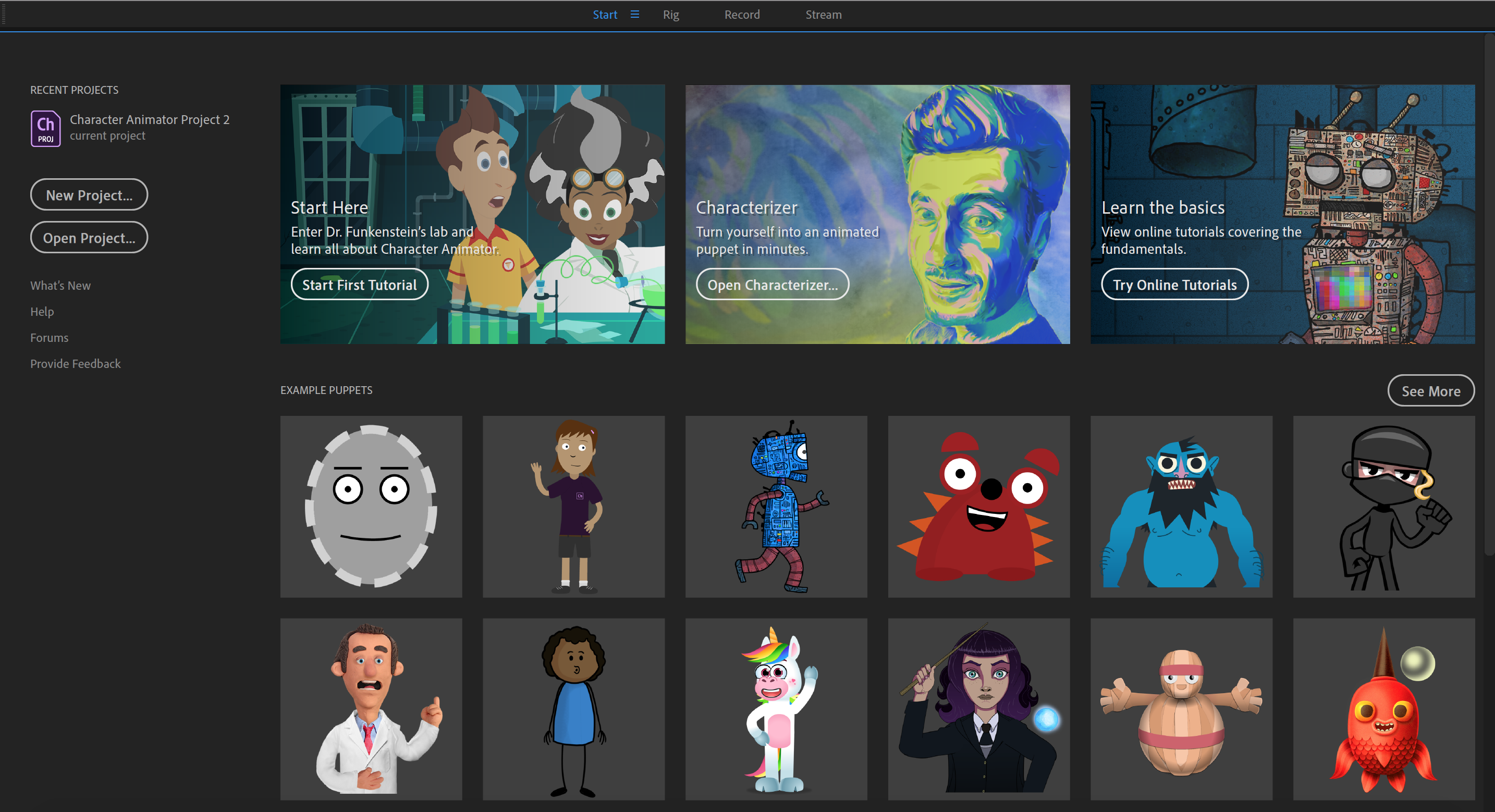Click the EXAMPLE PUPPETS heading
Image resolution: width=1495 pixels, height=812 pixels.
point(326,390)
